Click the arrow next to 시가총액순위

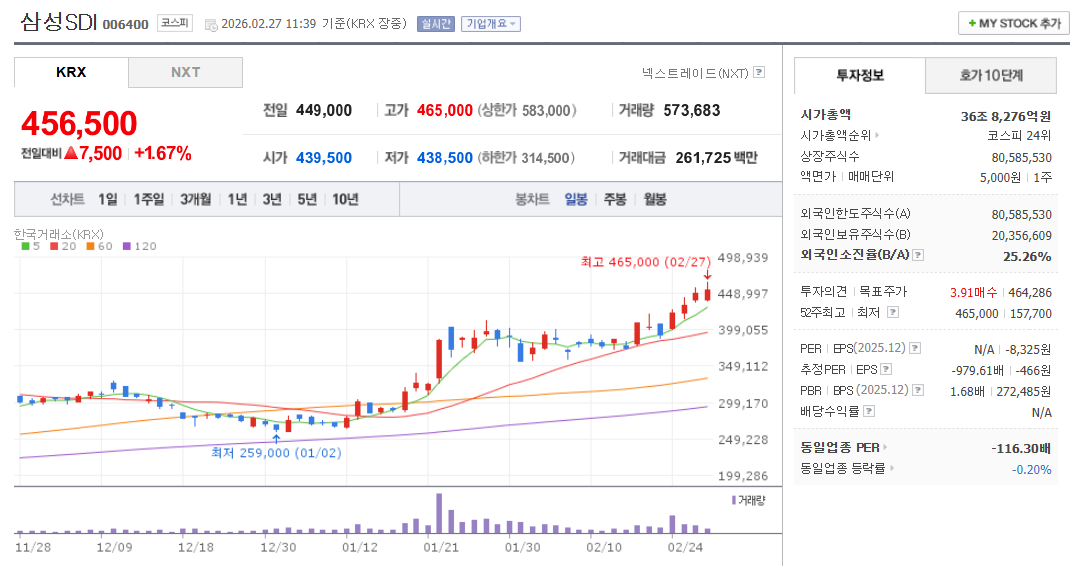point(877,135)
